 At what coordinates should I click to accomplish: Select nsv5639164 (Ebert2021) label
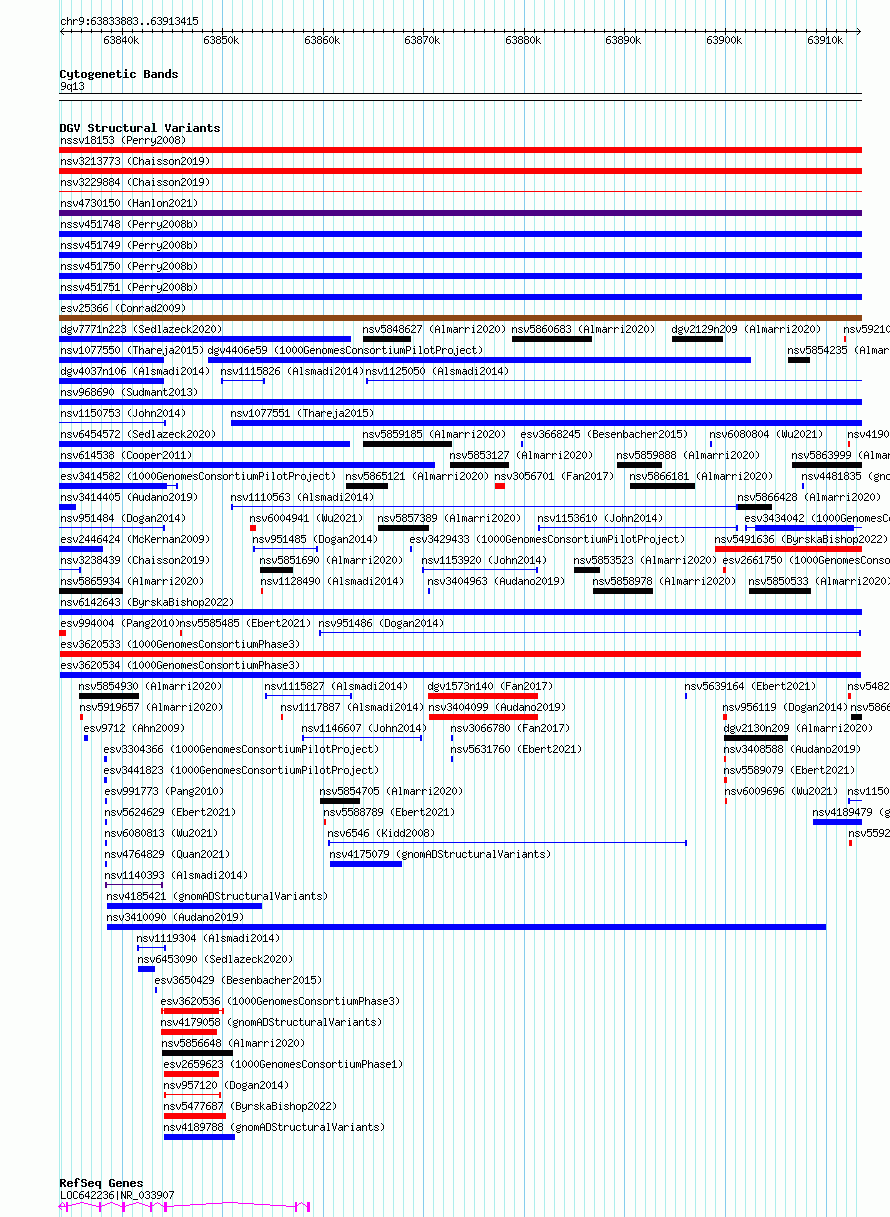pos(751,686)
